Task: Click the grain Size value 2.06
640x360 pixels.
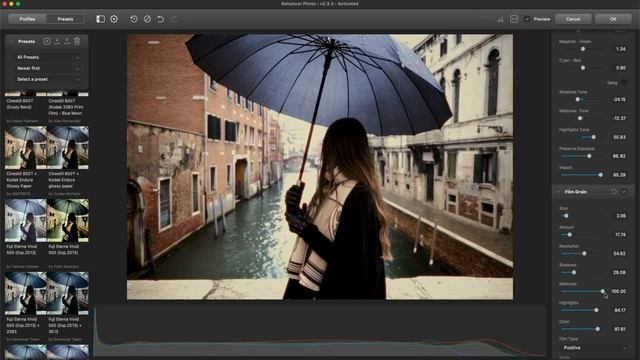Action: click(x=620, y=216)
